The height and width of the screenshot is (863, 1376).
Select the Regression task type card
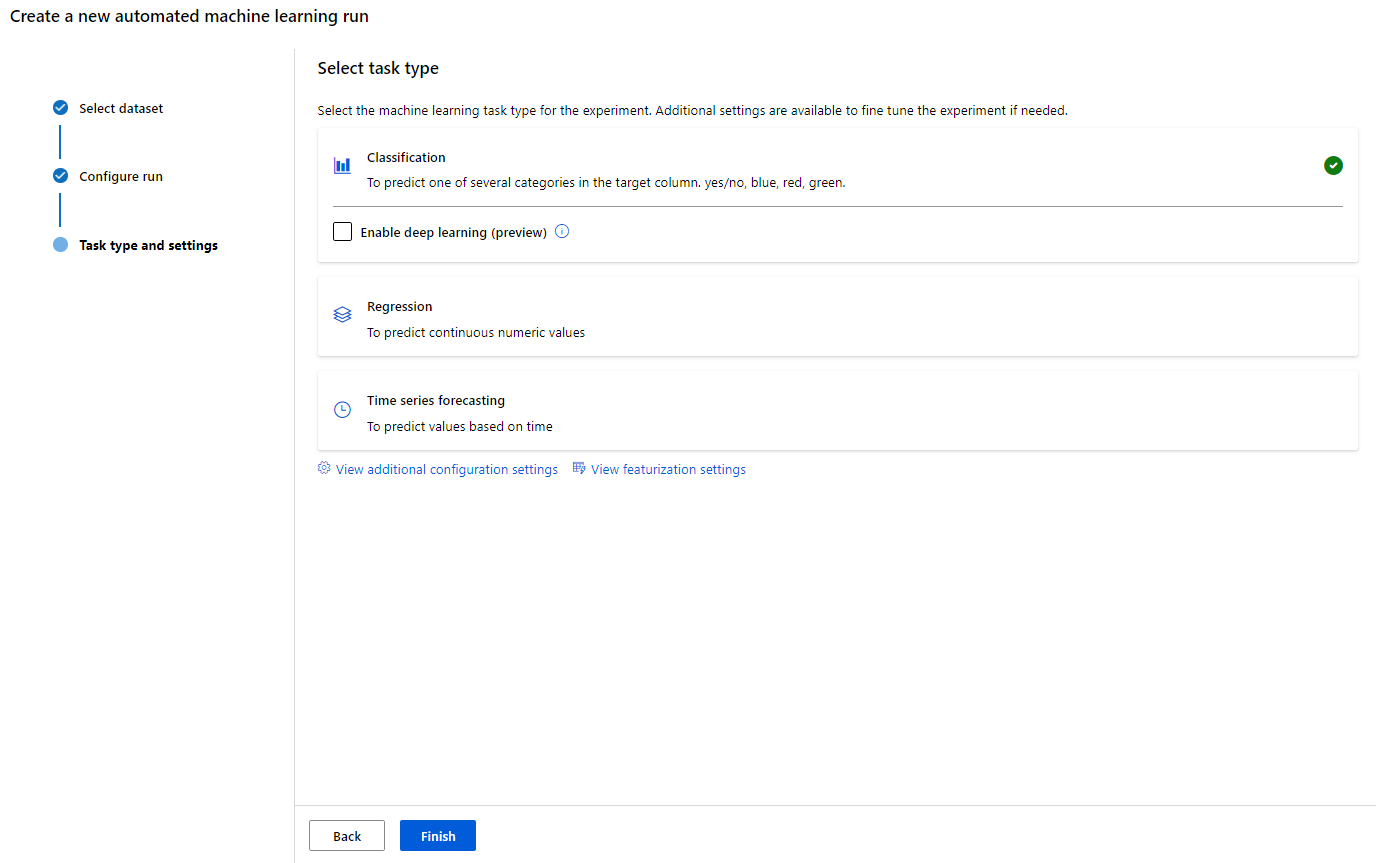click(836, 317)
